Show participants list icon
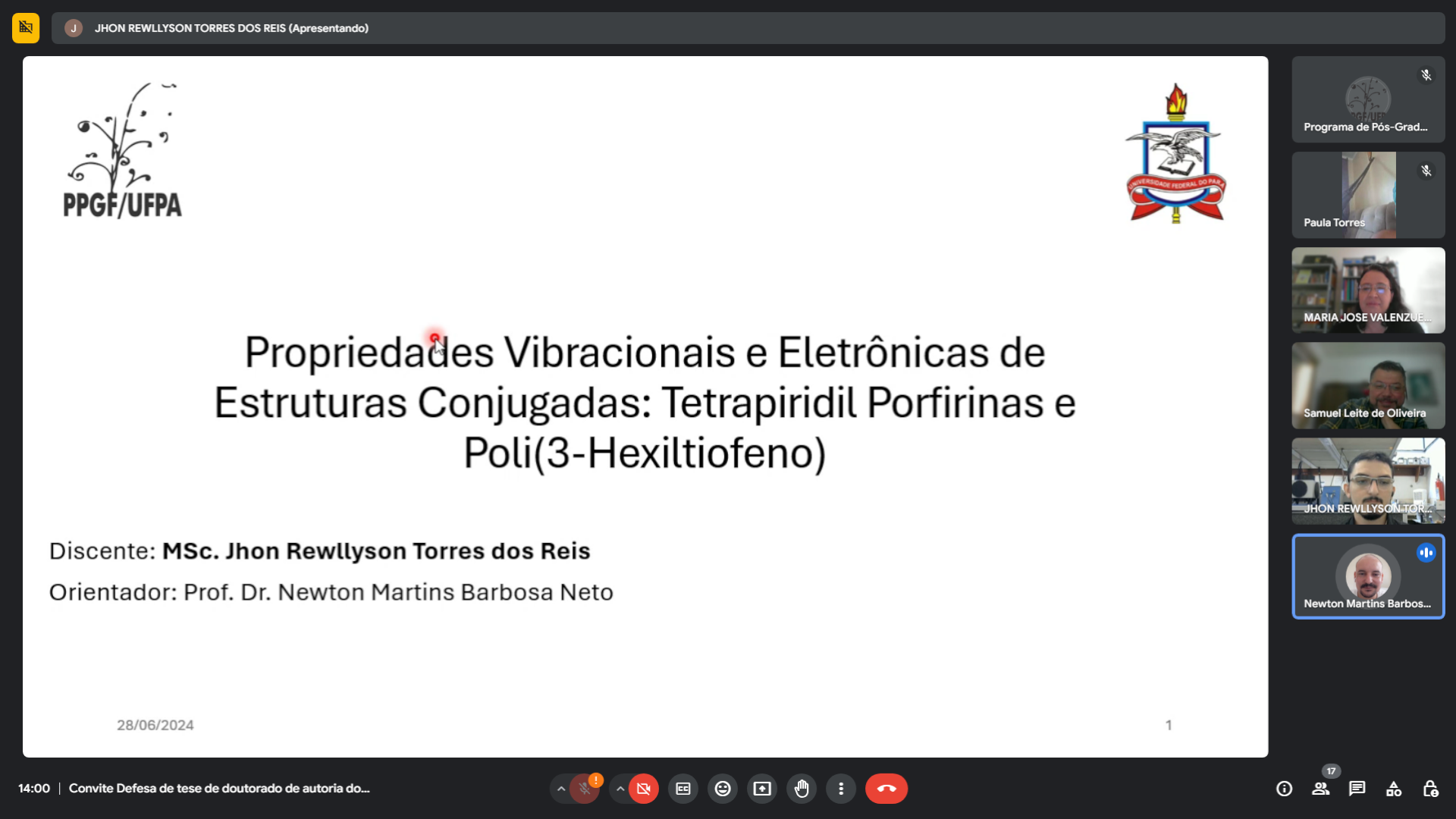This screenshot has width=1456, height=819. pyautogui.click(x=1321, y=789)
